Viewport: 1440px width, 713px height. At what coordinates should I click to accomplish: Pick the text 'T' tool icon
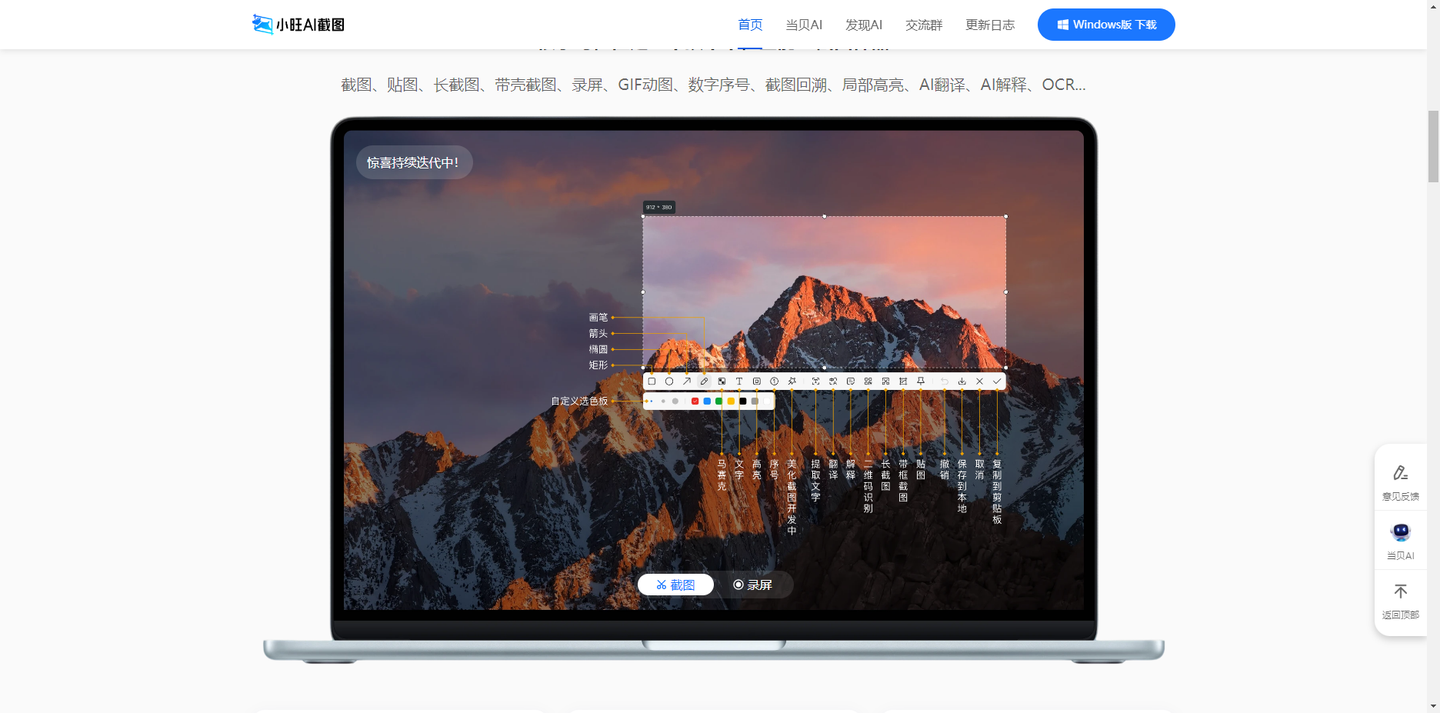pyautogui.click(x=739, y=381)
